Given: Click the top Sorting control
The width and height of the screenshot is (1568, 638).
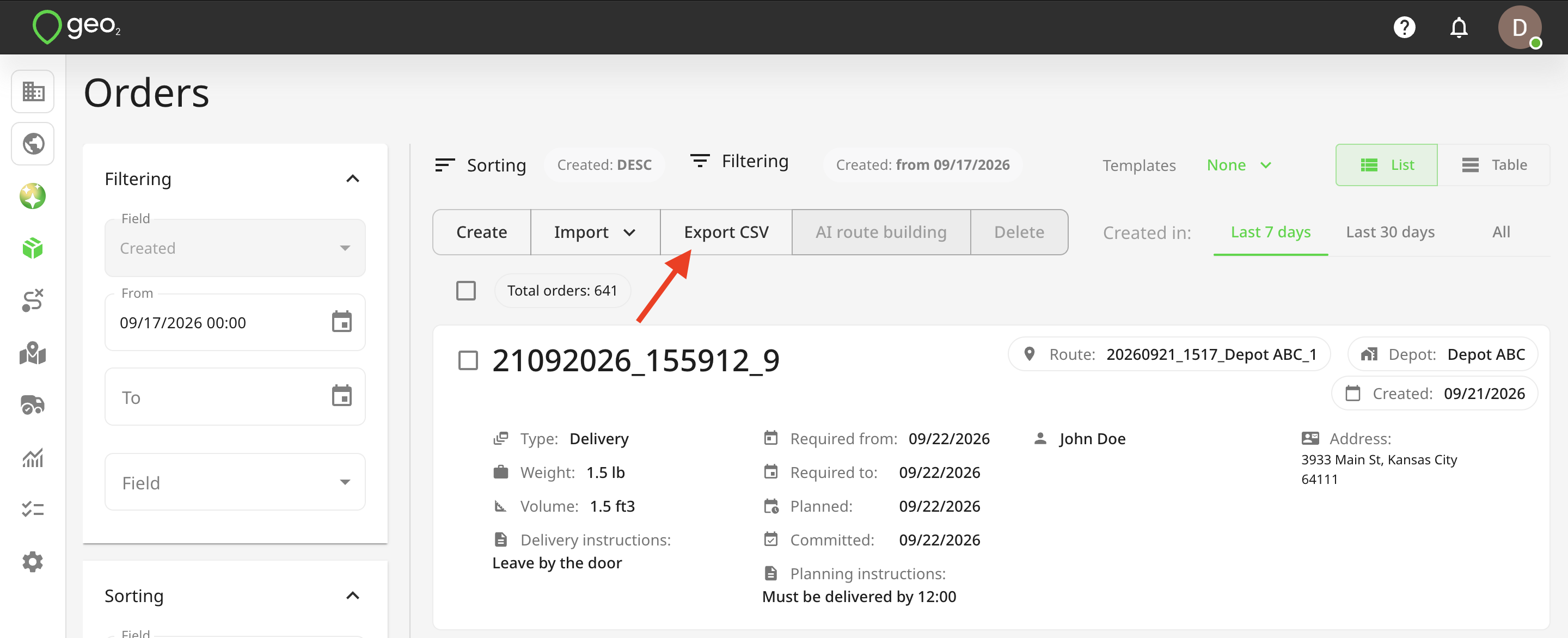Looking at the screenshot, I should 480,165.
